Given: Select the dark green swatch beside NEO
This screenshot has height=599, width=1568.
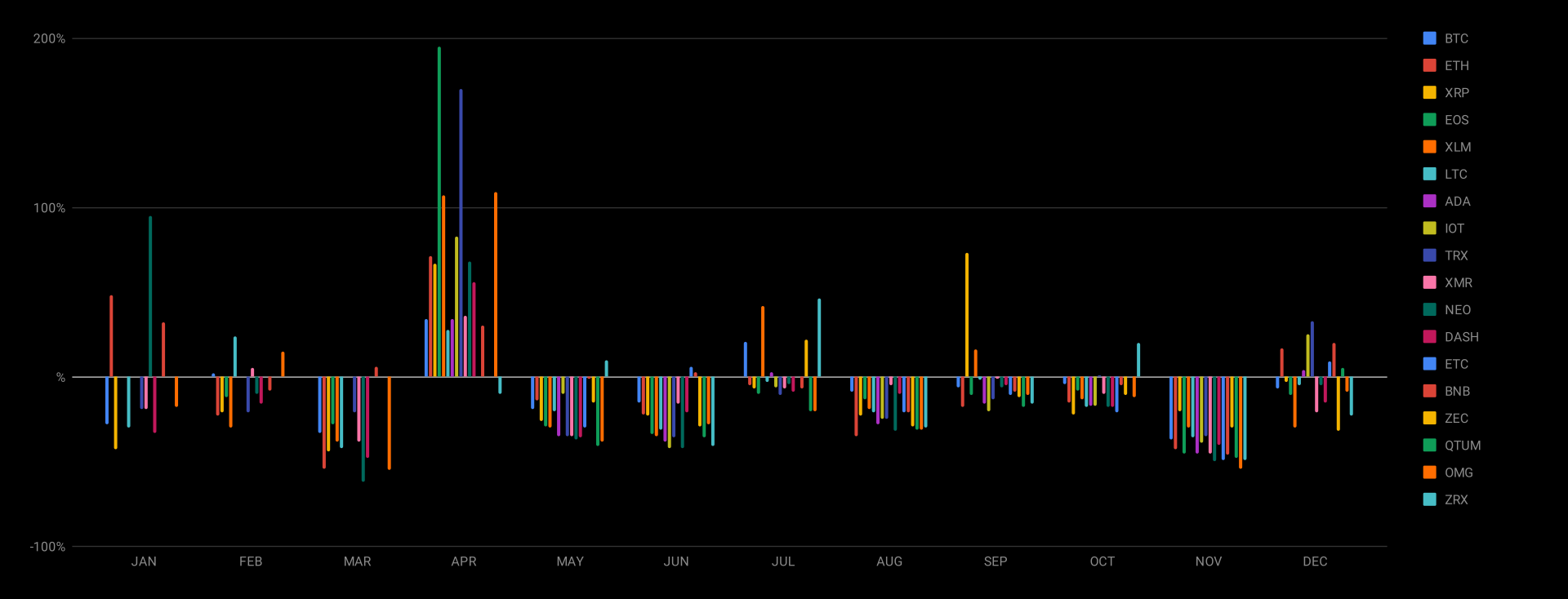Looking at the screenshot, I should 1429,309.
